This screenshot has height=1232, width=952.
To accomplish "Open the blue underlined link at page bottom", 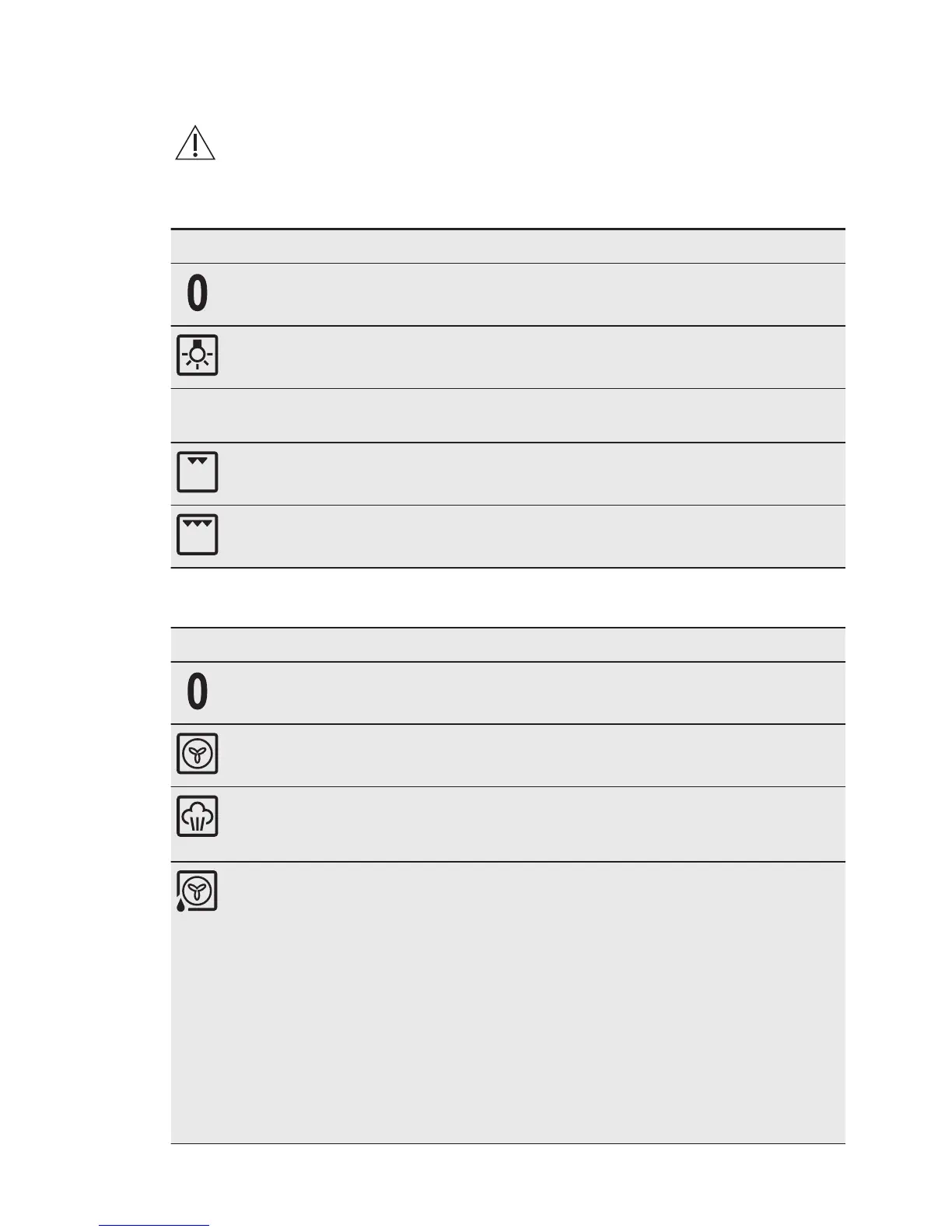I will tap(154, 1225).
